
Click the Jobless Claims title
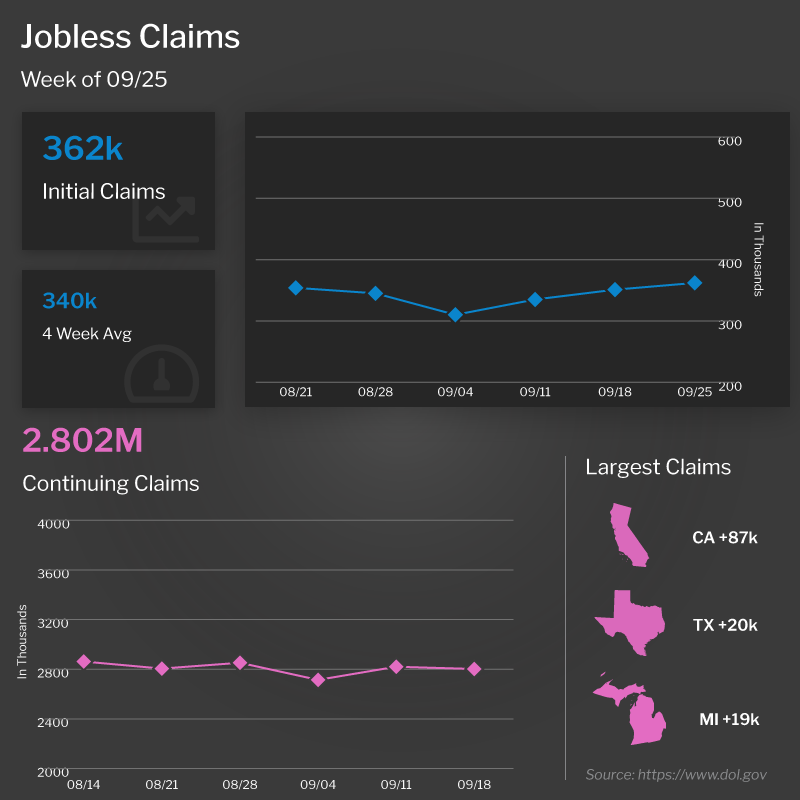coord(130,37)
